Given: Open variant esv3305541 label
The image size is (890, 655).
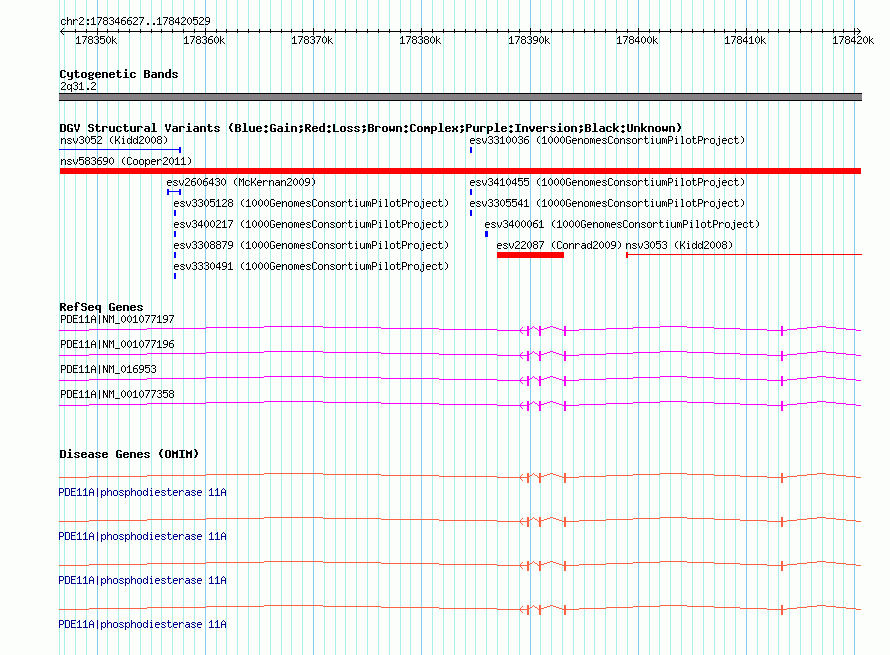Looking at the screenshot, I should pos(607,203).
